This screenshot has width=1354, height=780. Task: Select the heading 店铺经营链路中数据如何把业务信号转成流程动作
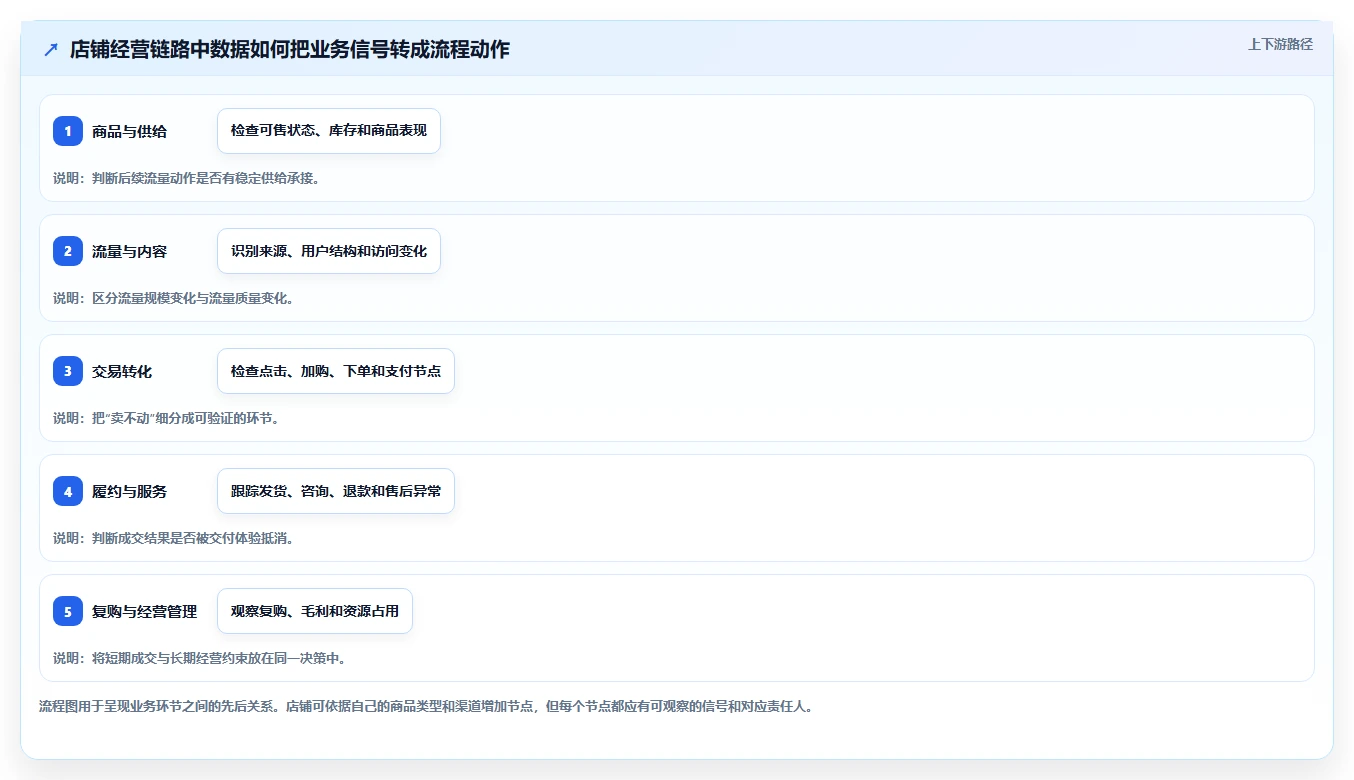290,50
